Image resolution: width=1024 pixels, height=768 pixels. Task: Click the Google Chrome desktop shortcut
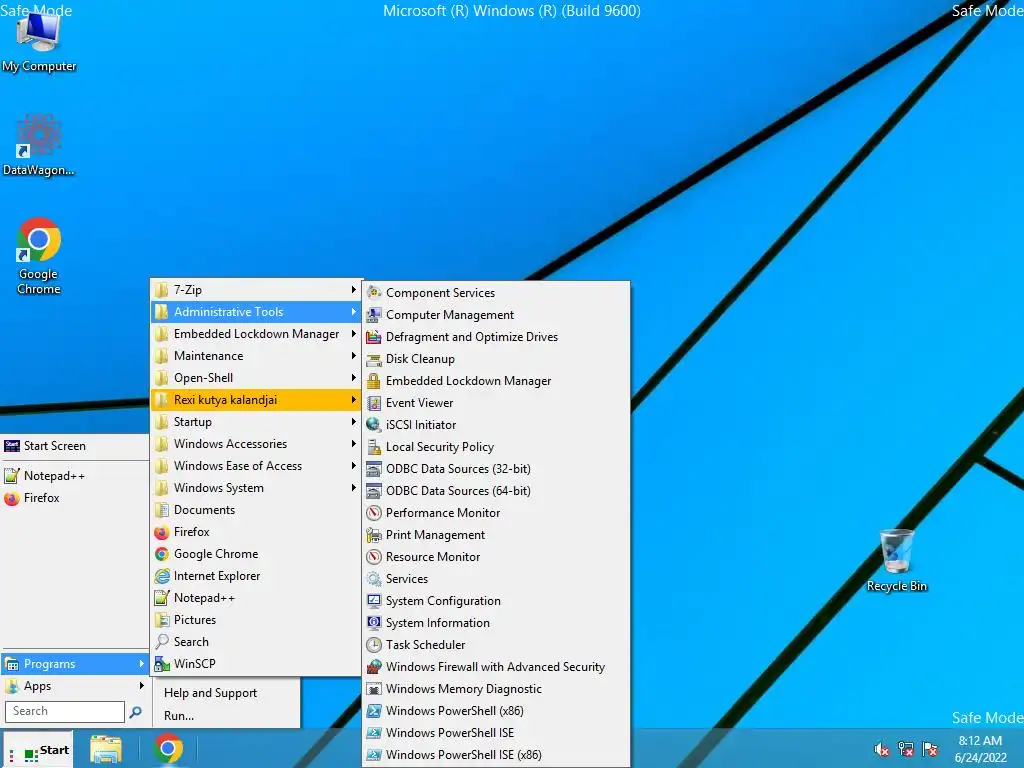(x=39, y=255)
